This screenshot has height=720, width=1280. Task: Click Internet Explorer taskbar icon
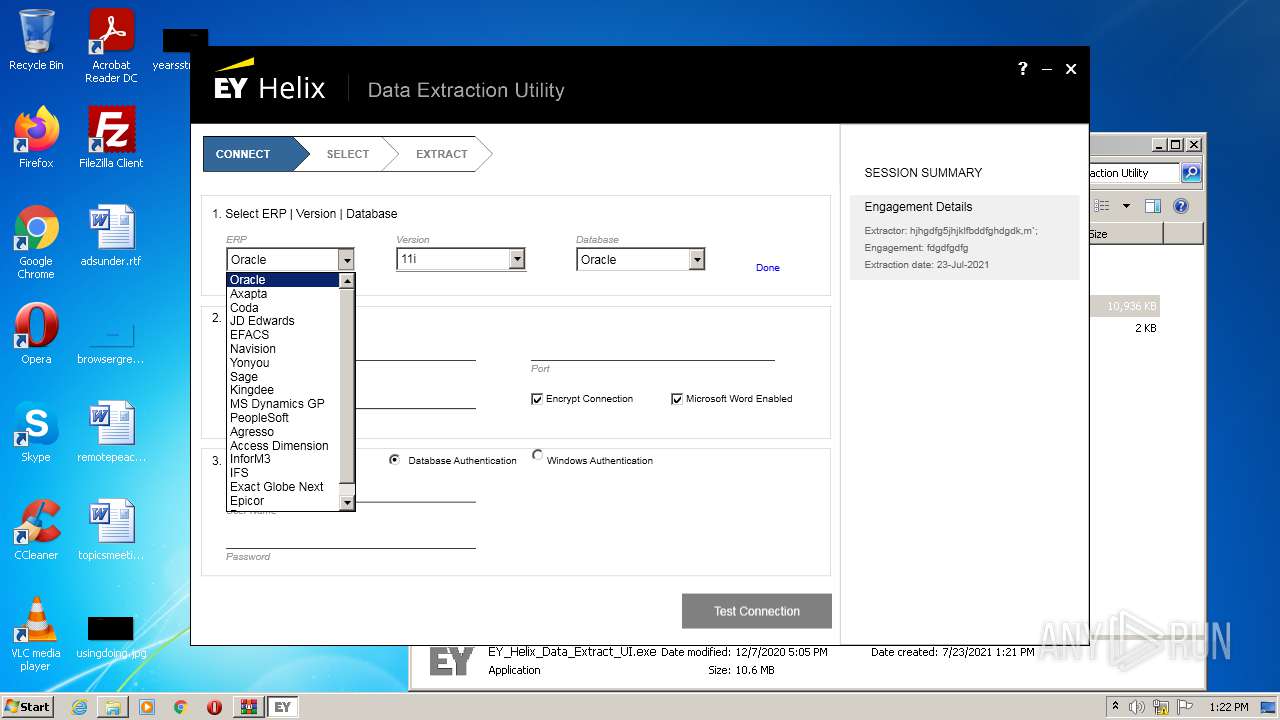click(x=79, y=707)
